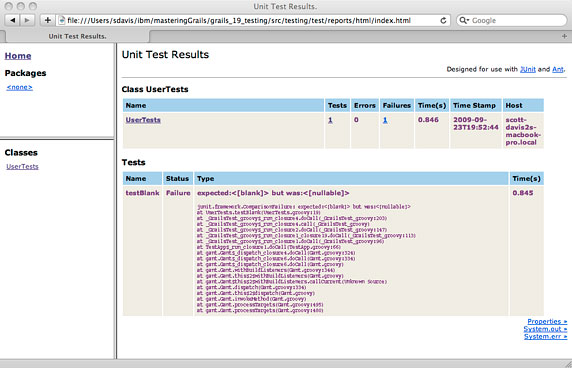Select the <none> package link
The width and height of the screenshot is (572, 368).
click(x=19, y=87)
